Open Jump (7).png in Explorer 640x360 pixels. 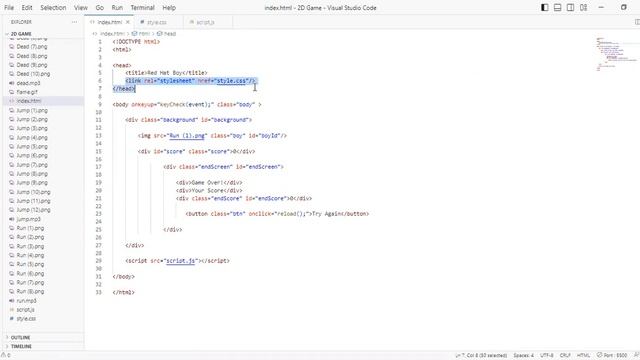click(x=32, y=165)
